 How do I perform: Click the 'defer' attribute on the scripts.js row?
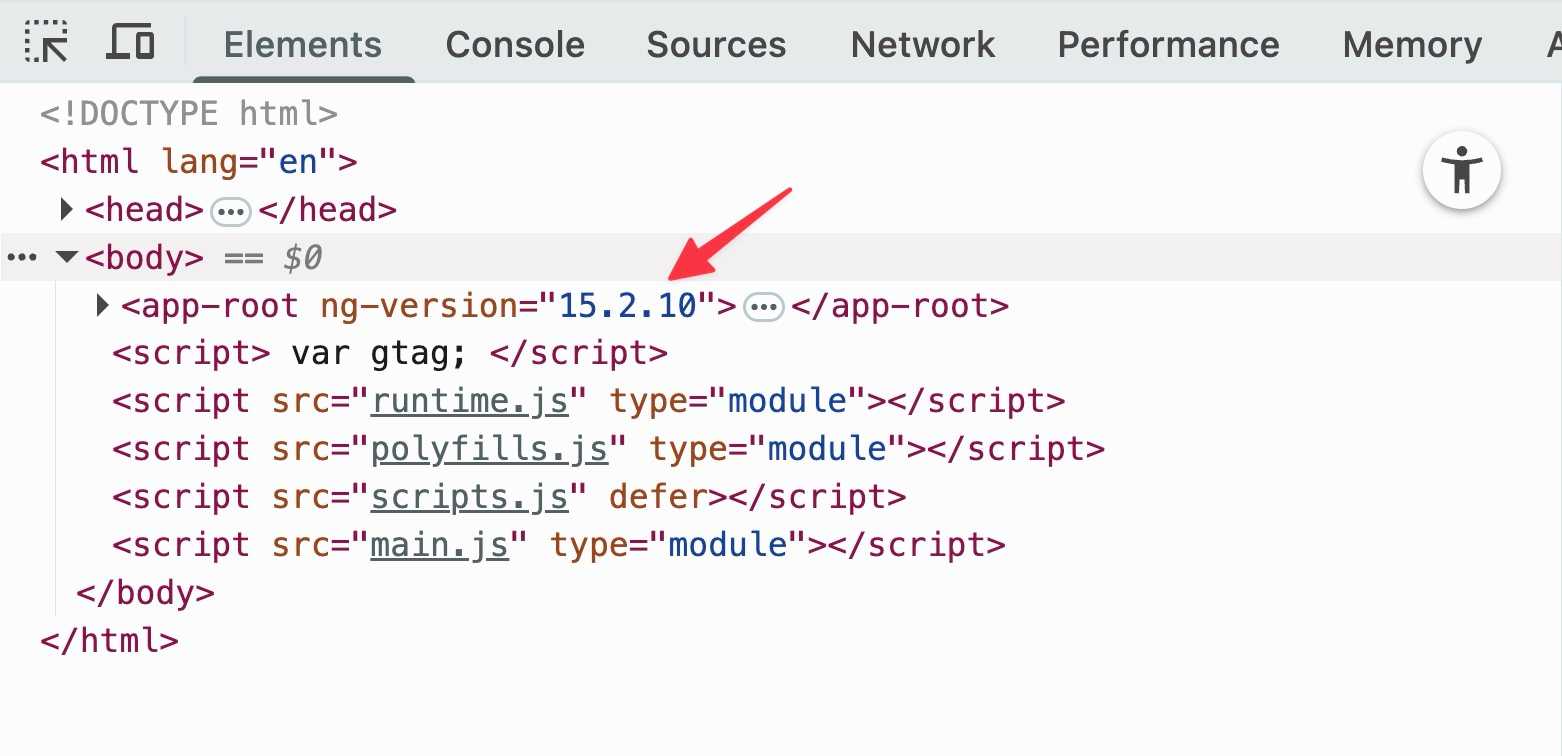coord(659,497)
